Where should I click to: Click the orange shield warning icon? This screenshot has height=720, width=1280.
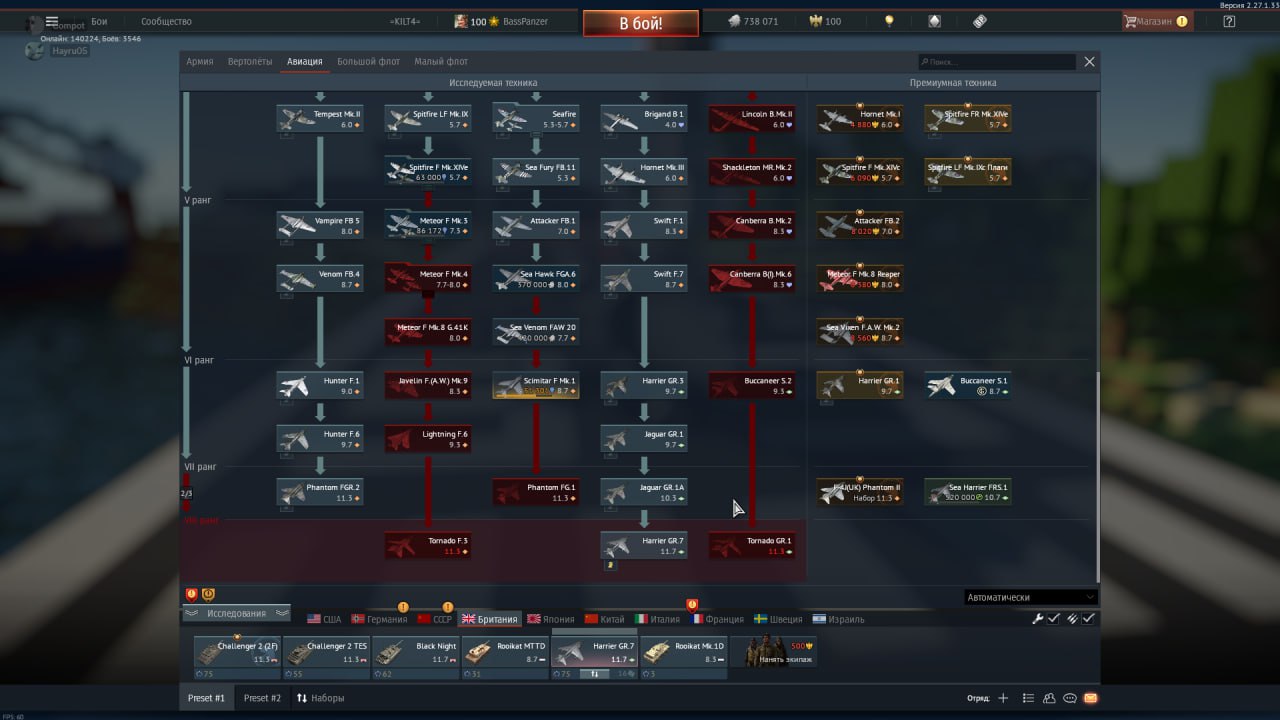click(x=208, y=594)
